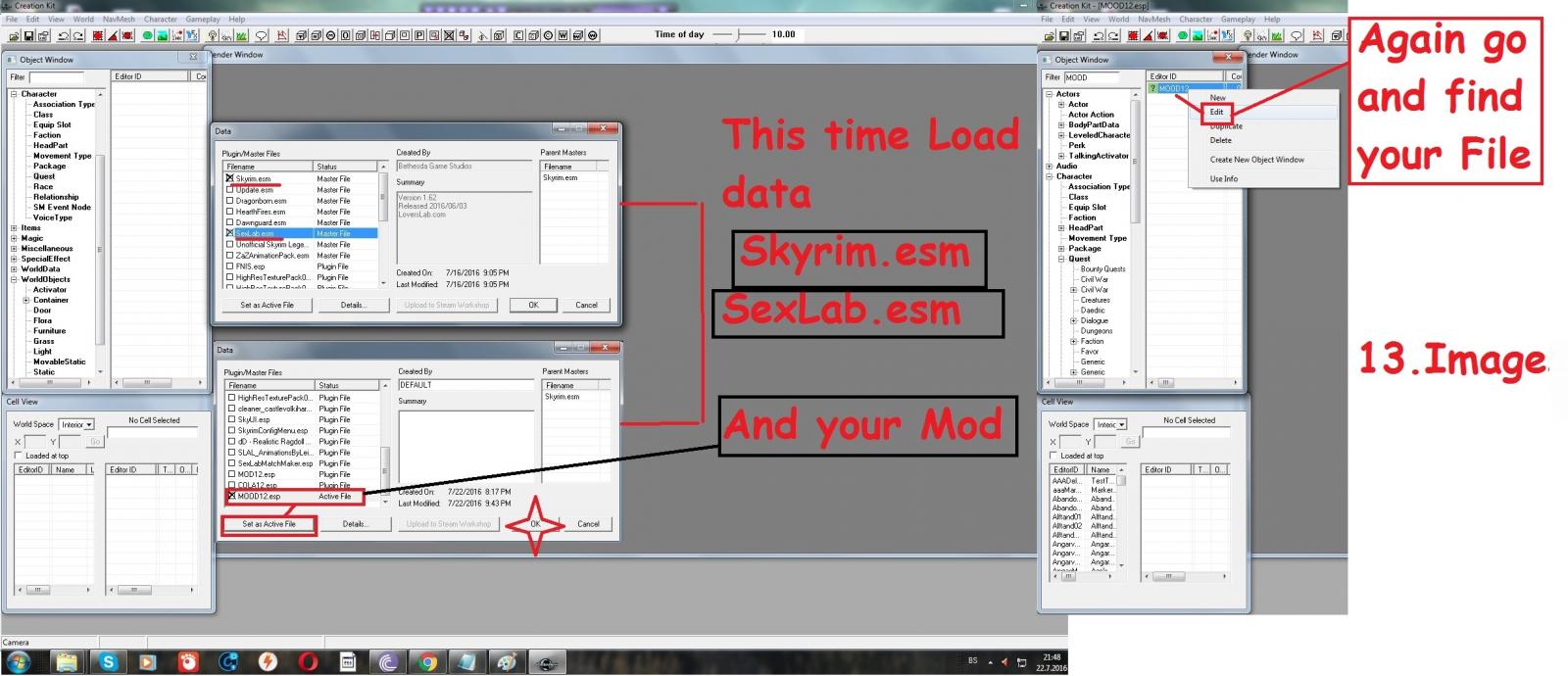
Task: Click Redo arrow in left Creation Kit toolbar
Action: coord(78,35)
